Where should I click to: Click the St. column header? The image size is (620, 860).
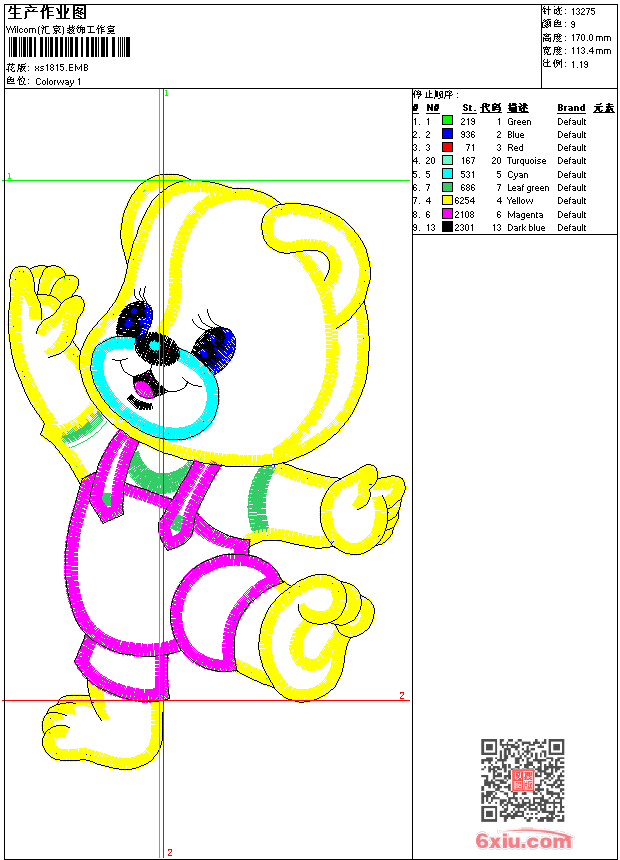tap(468, 108)
